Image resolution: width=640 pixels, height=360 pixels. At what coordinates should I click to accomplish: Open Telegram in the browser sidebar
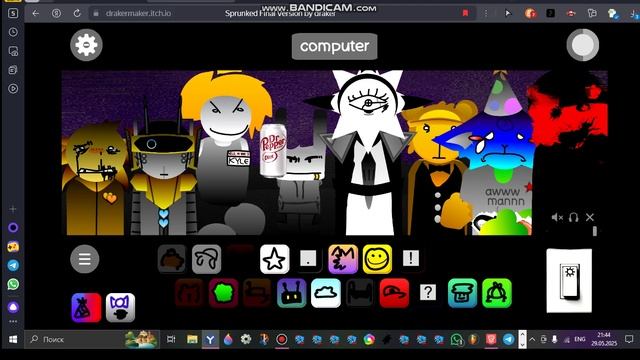[13, 265]
